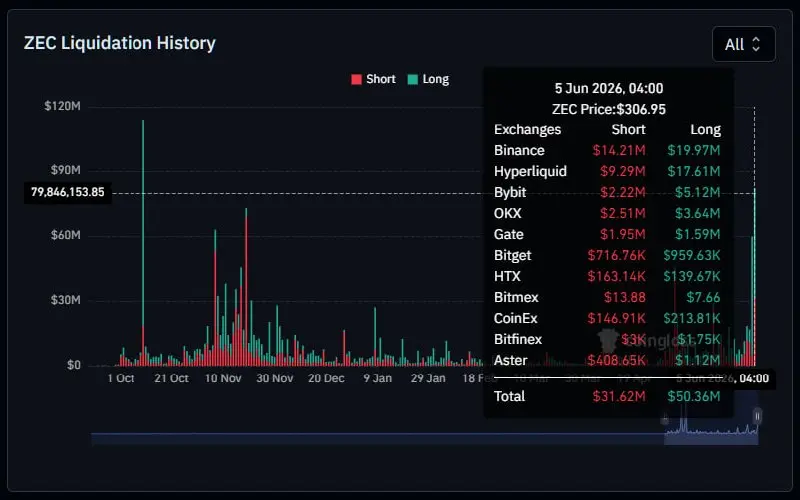800x500 pixels.
Task: Click the Bitmex exchange name
Action: tap(516, 297)
